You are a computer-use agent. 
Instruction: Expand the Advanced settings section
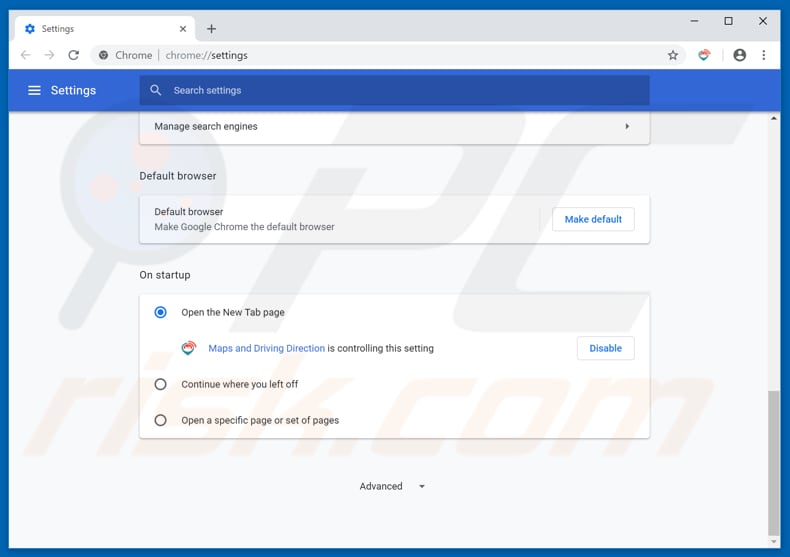point(392,486)
